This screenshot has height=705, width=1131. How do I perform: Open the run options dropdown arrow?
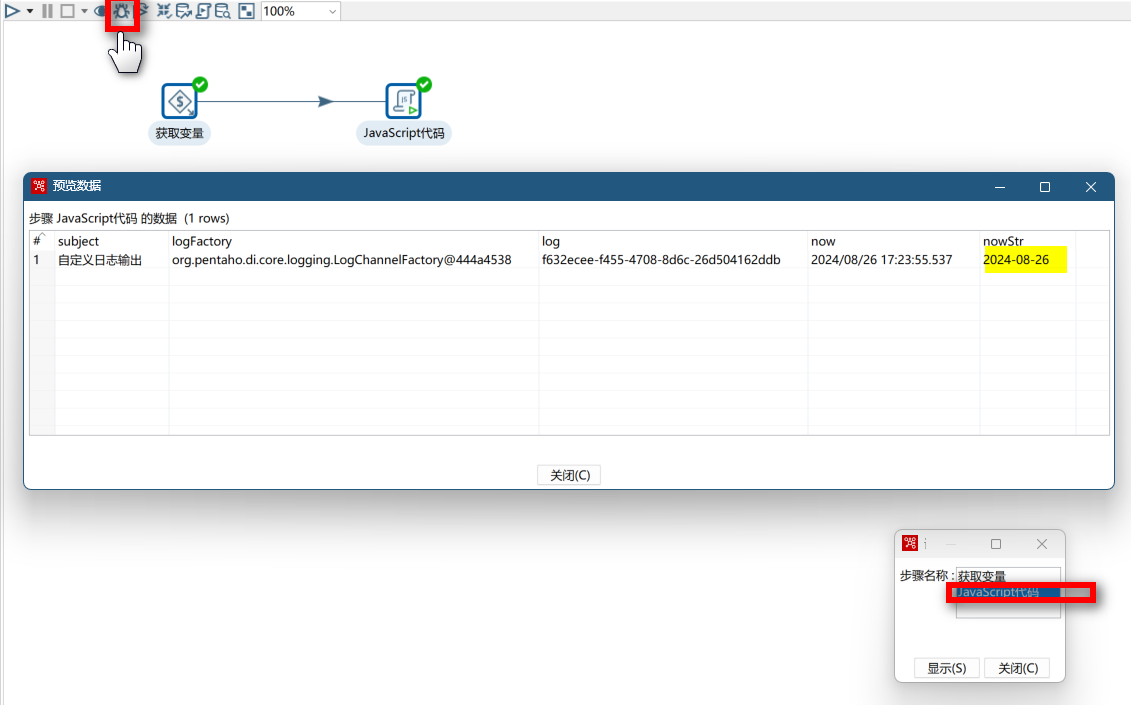coord(30,11)
